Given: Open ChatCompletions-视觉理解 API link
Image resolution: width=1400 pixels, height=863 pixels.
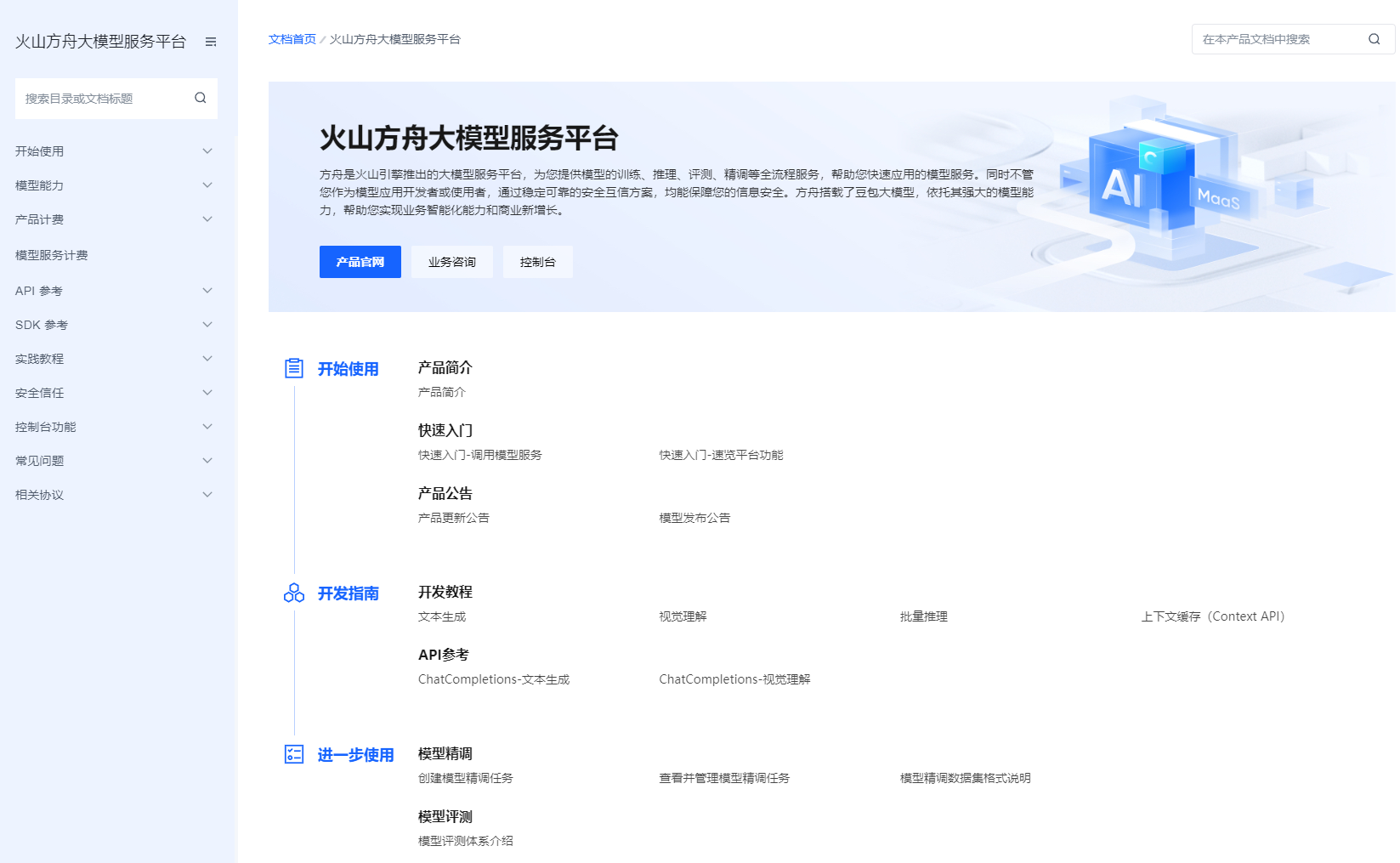Looking at the screenshot, I should click(x=735, y=679).
